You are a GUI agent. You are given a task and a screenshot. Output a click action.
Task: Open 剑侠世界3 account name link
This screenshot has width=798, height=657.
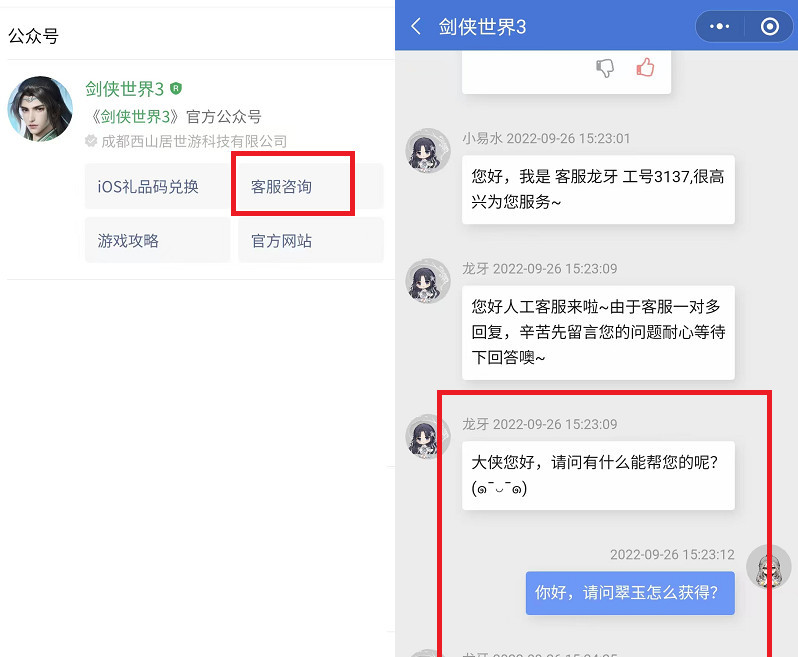124,89
